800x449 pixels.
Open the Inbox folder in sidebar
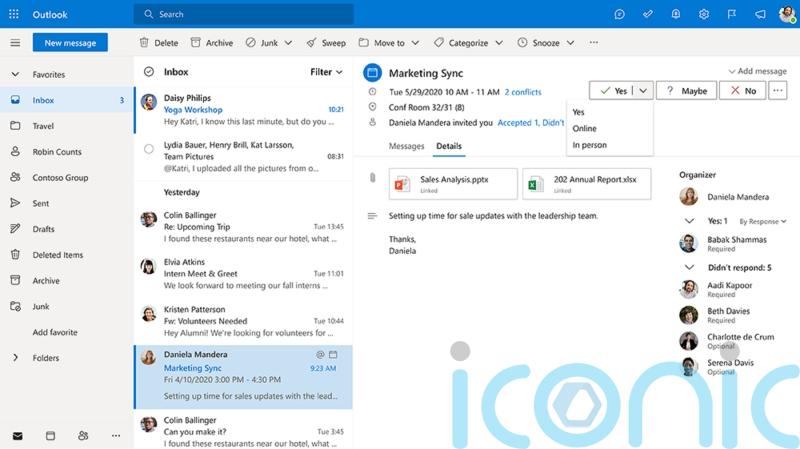tap(67, 100)
